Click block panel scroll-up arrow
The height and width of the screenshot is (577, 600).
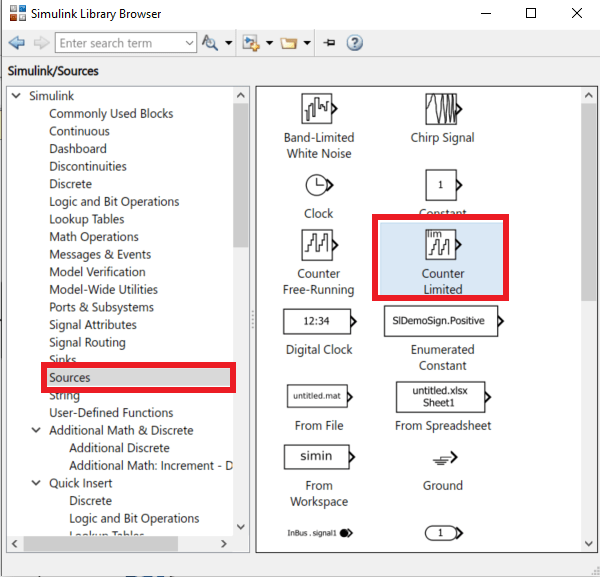[x=589, y=95]
